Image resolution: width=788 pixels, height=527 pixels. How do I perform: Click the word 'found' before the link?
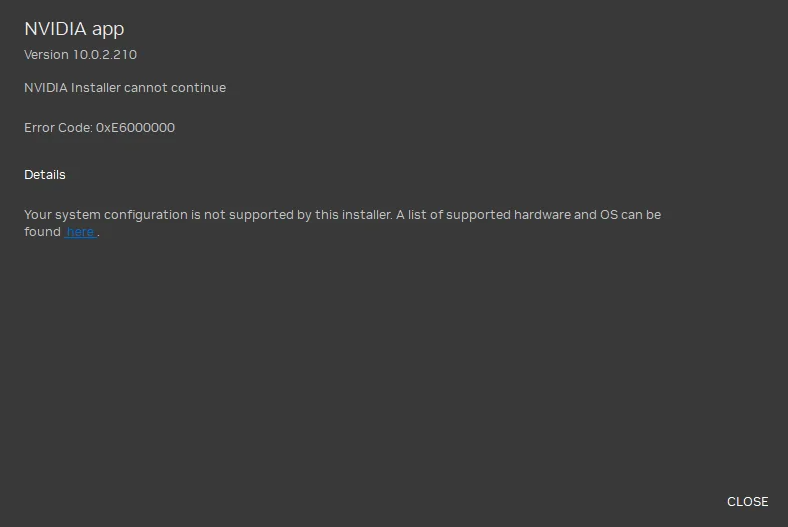point(43,232)
